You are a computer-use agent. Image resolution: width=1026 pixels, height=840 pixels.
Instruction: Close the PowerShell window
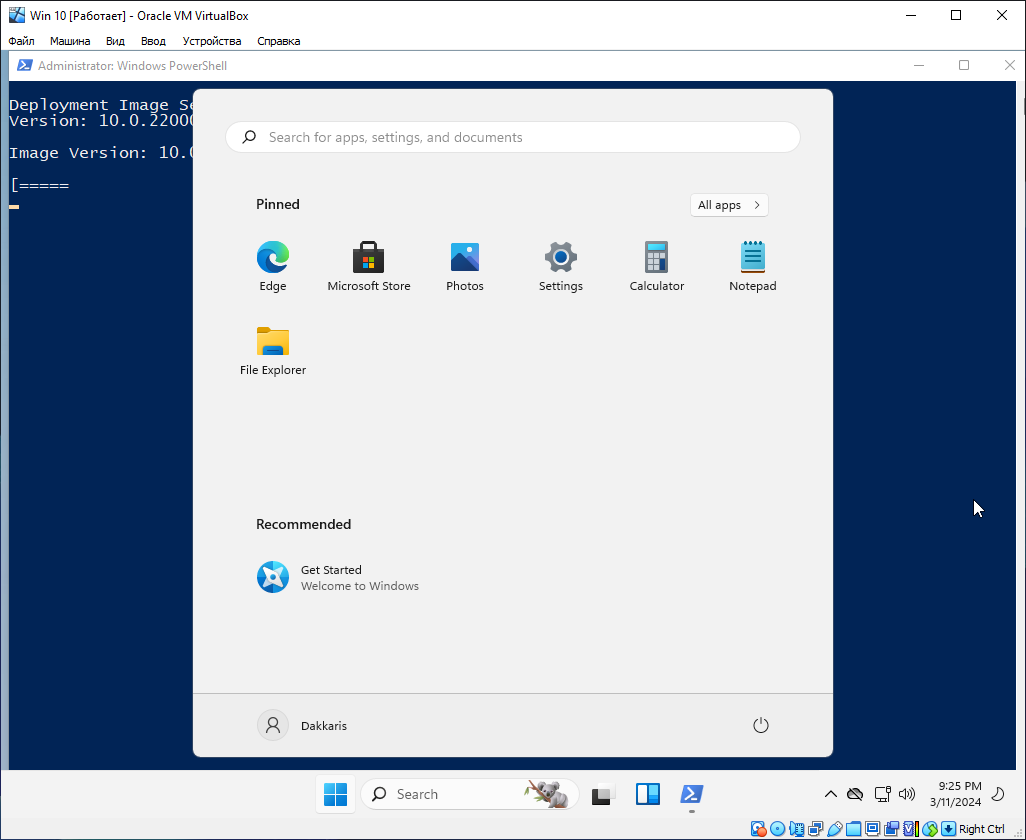click(x=1009, y=65)
